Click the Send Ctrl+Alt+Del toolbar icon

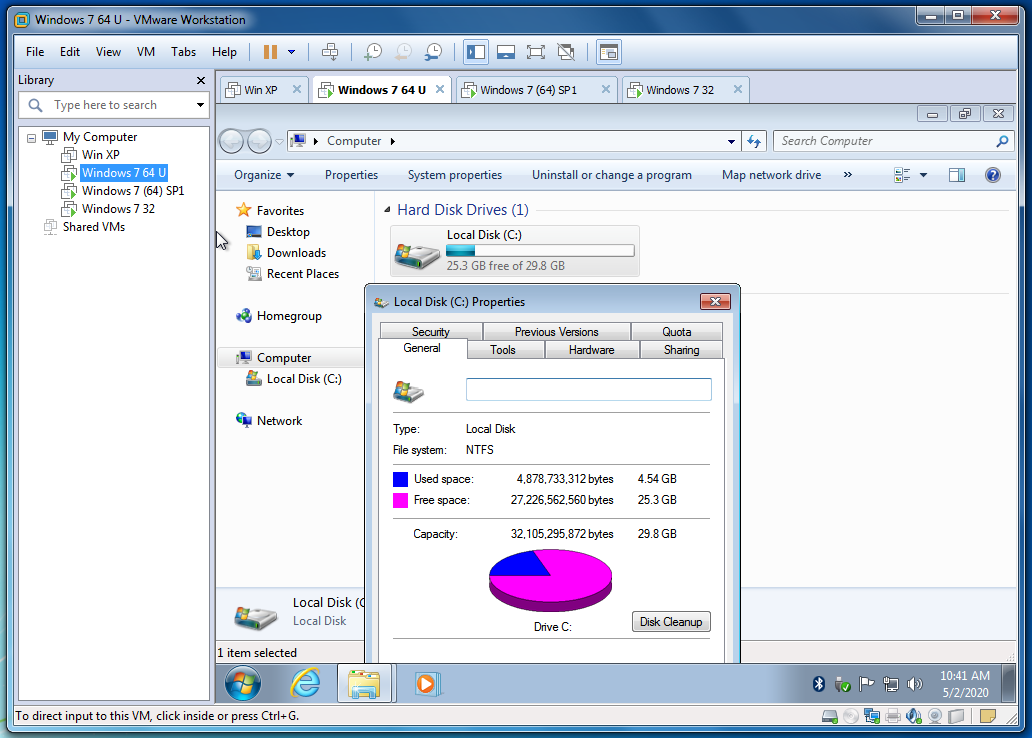click(330, 52)
